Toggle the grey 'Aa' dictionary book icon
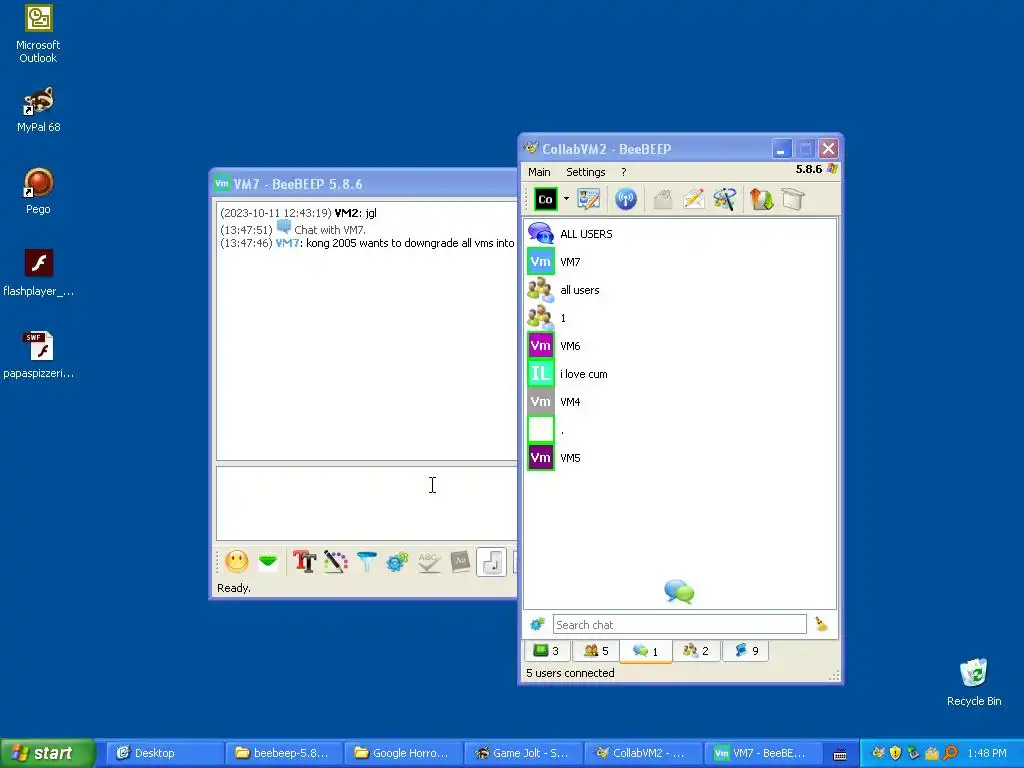This screenshot has height=768, width=1024. [460, 562]
